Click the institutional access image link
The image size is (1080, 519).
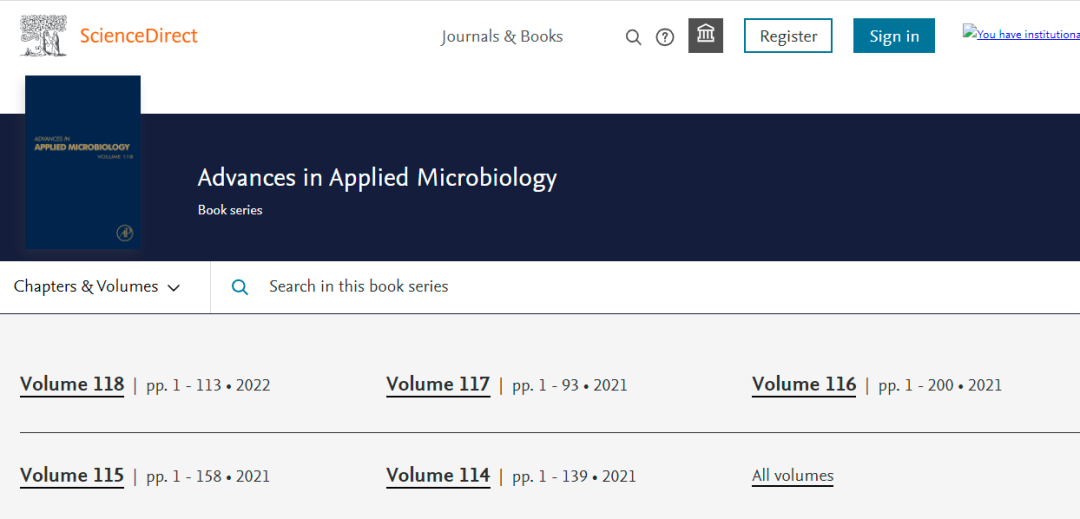tap(1020, 34)
